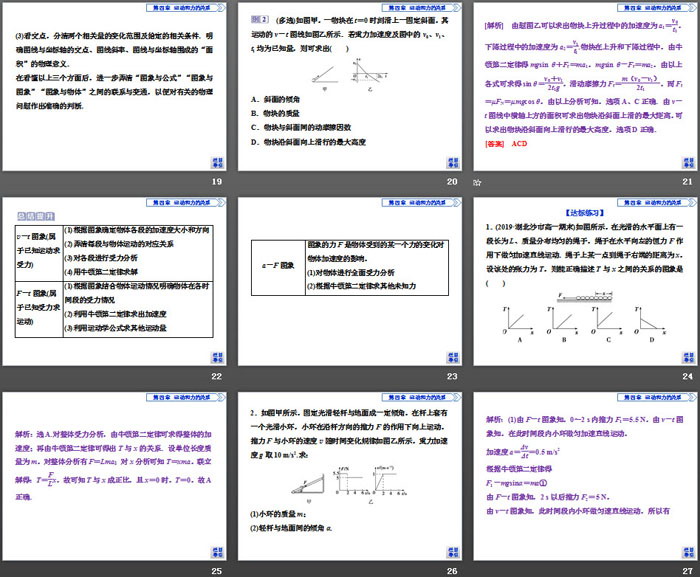The width and height of the screenshot is (700, 577).
Task: Click the chapter header banner on slide 26
Action: click(x=421, y=397)
